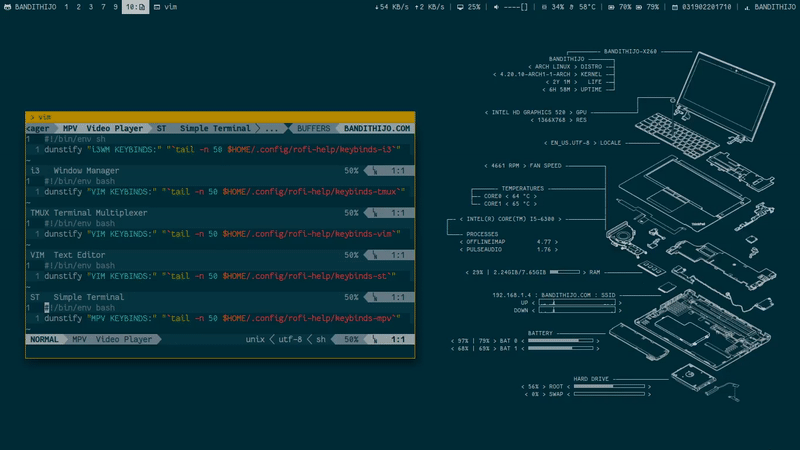The height and width of the screenshot is (450, 800).
Task: Click the volume indicator in the top bar
Action: (x=511, y=7)
